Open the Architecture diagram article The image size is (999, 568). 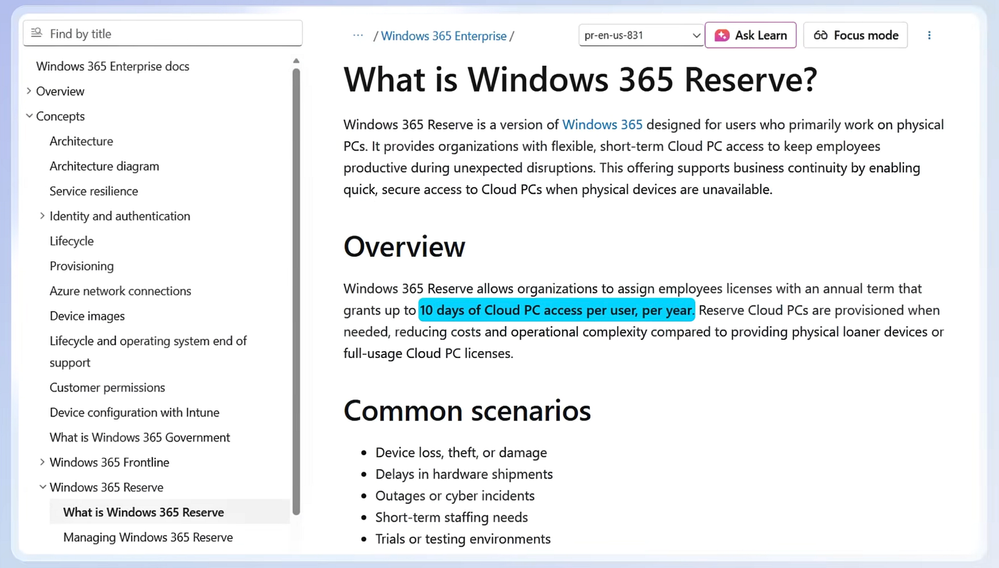[104, 166]
